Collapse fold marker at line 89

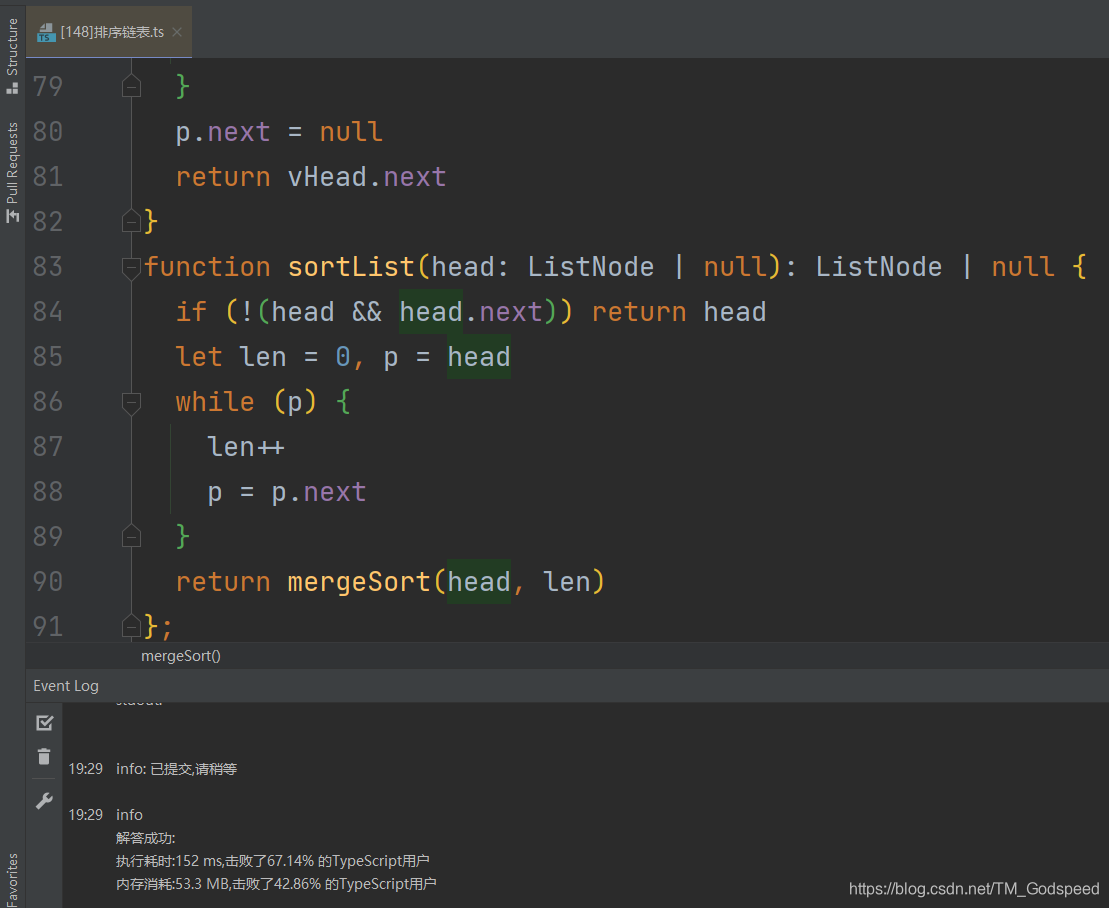(131, 536)
